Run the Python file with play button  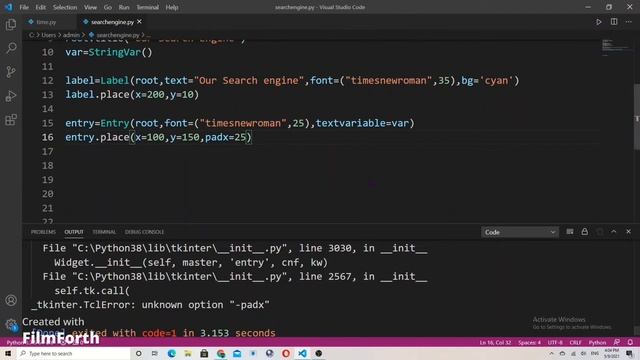(598, 22)
